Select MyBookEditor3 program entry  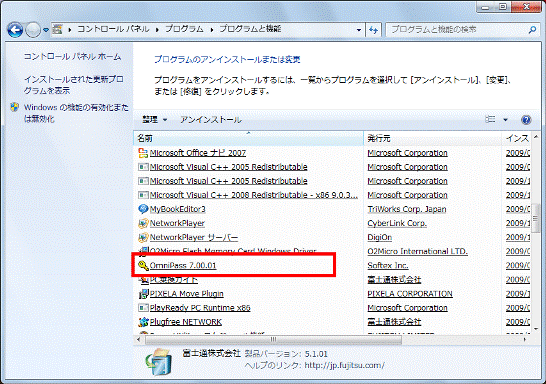pyautogui.click(x=178, y=209)
